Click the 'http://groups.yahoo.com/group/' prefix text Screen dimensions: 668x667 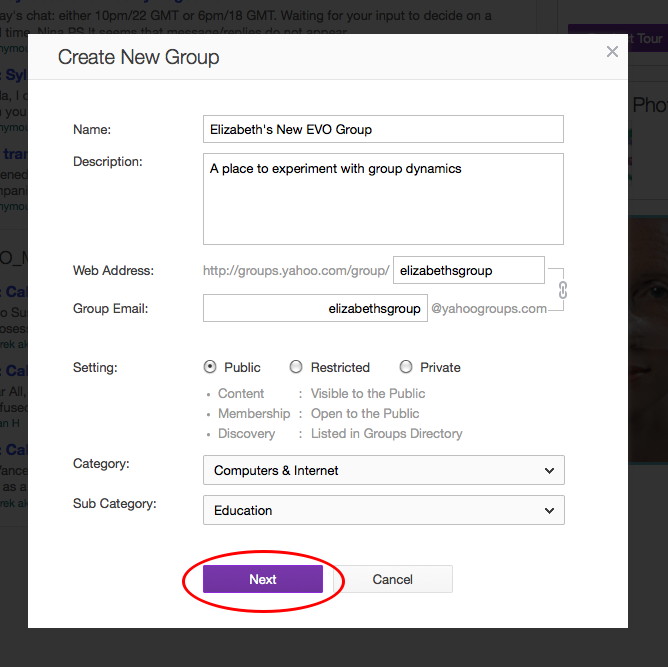pos(296,270)
